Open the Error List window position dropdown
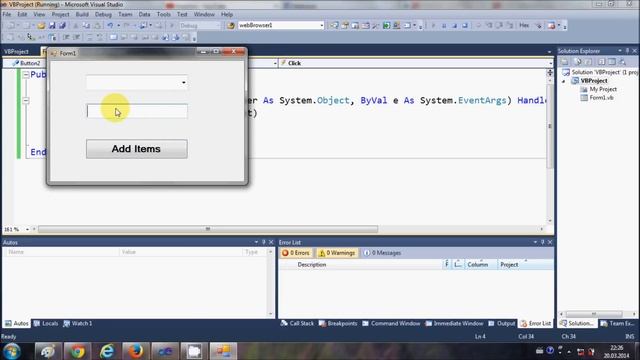 pyautogui.click(x=535, y=242)
